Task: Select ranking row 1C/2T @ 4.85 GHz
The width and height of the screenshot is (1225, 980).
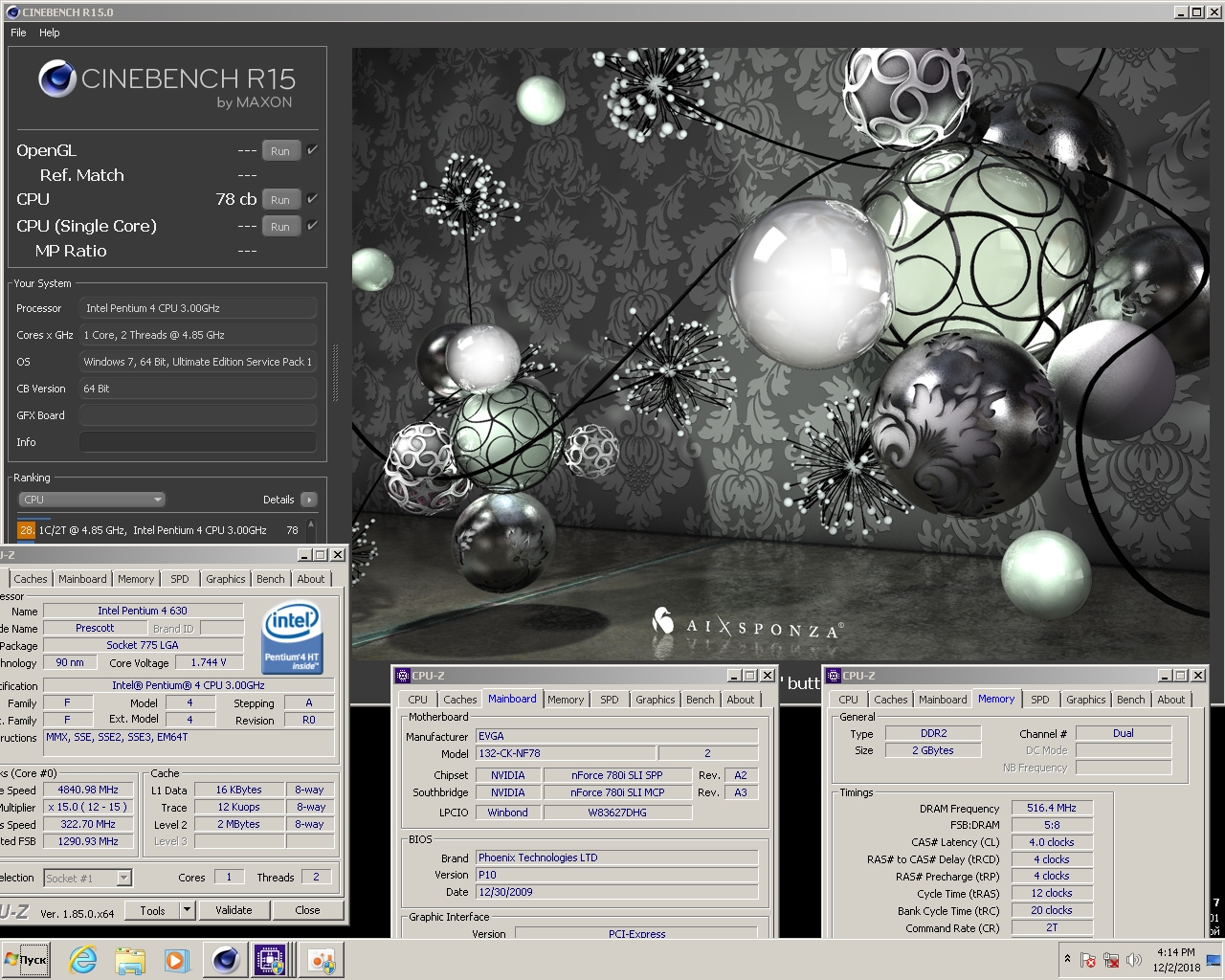Action: point(161,529)
